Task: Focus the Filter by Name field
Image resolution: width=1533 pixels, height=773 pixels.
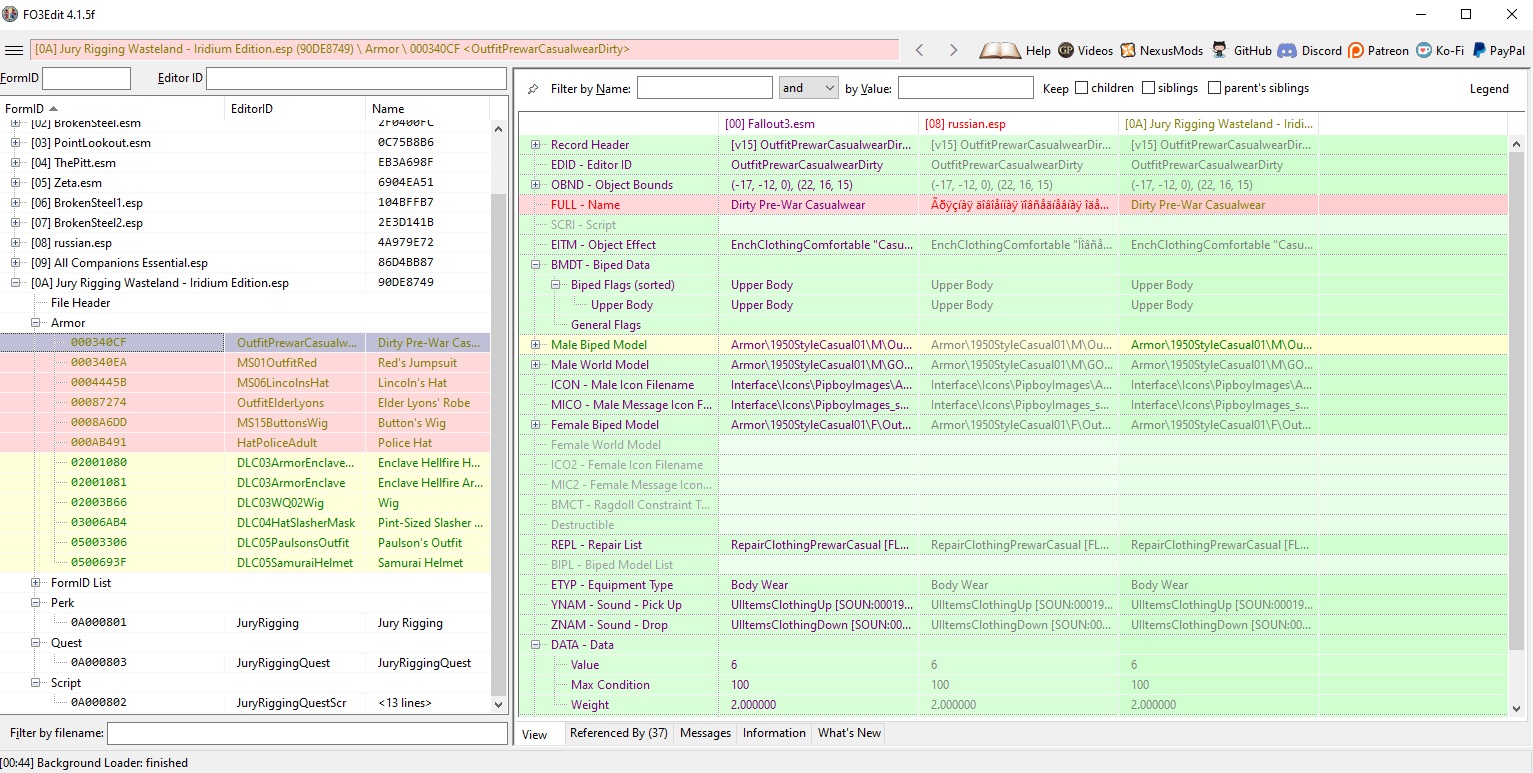Action: pos(704,88)
